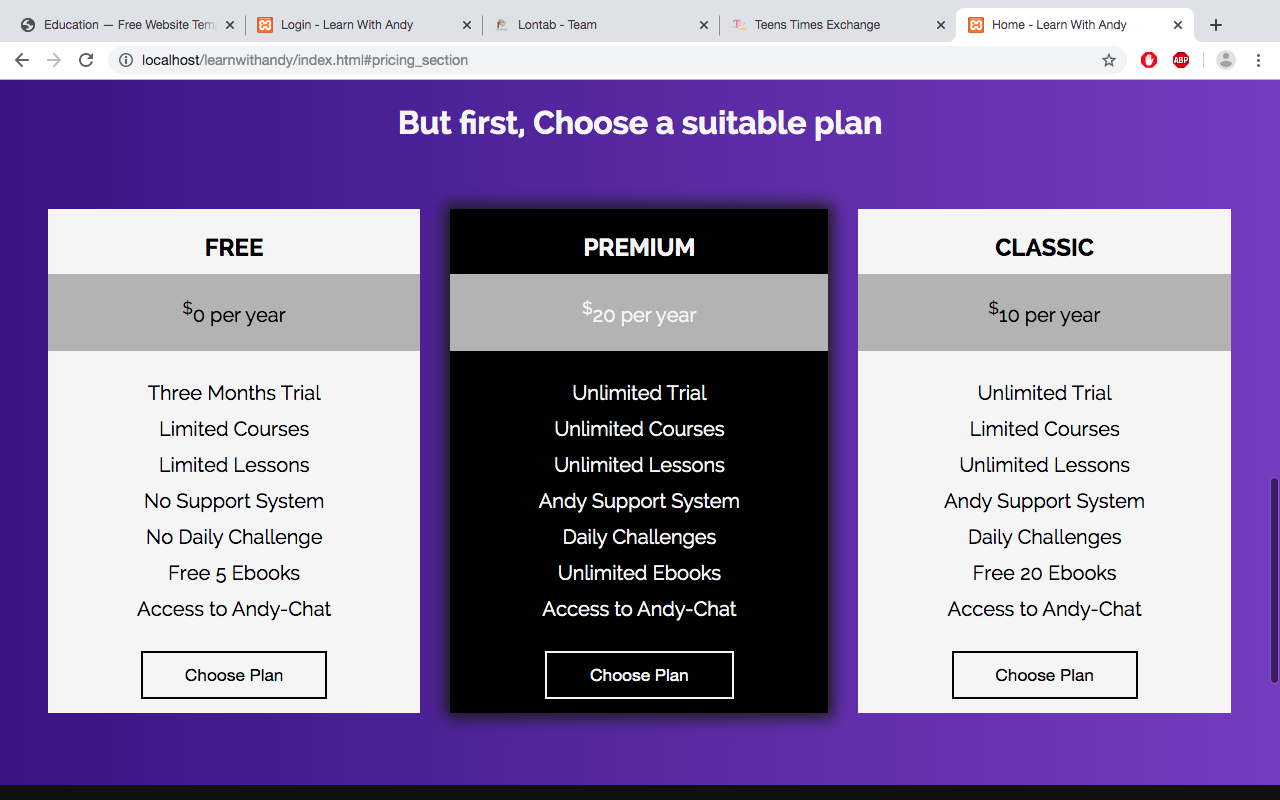Bookmark page with the star icon
The height and width of the screenshot is (800, 1280).
coord(1109,60)
